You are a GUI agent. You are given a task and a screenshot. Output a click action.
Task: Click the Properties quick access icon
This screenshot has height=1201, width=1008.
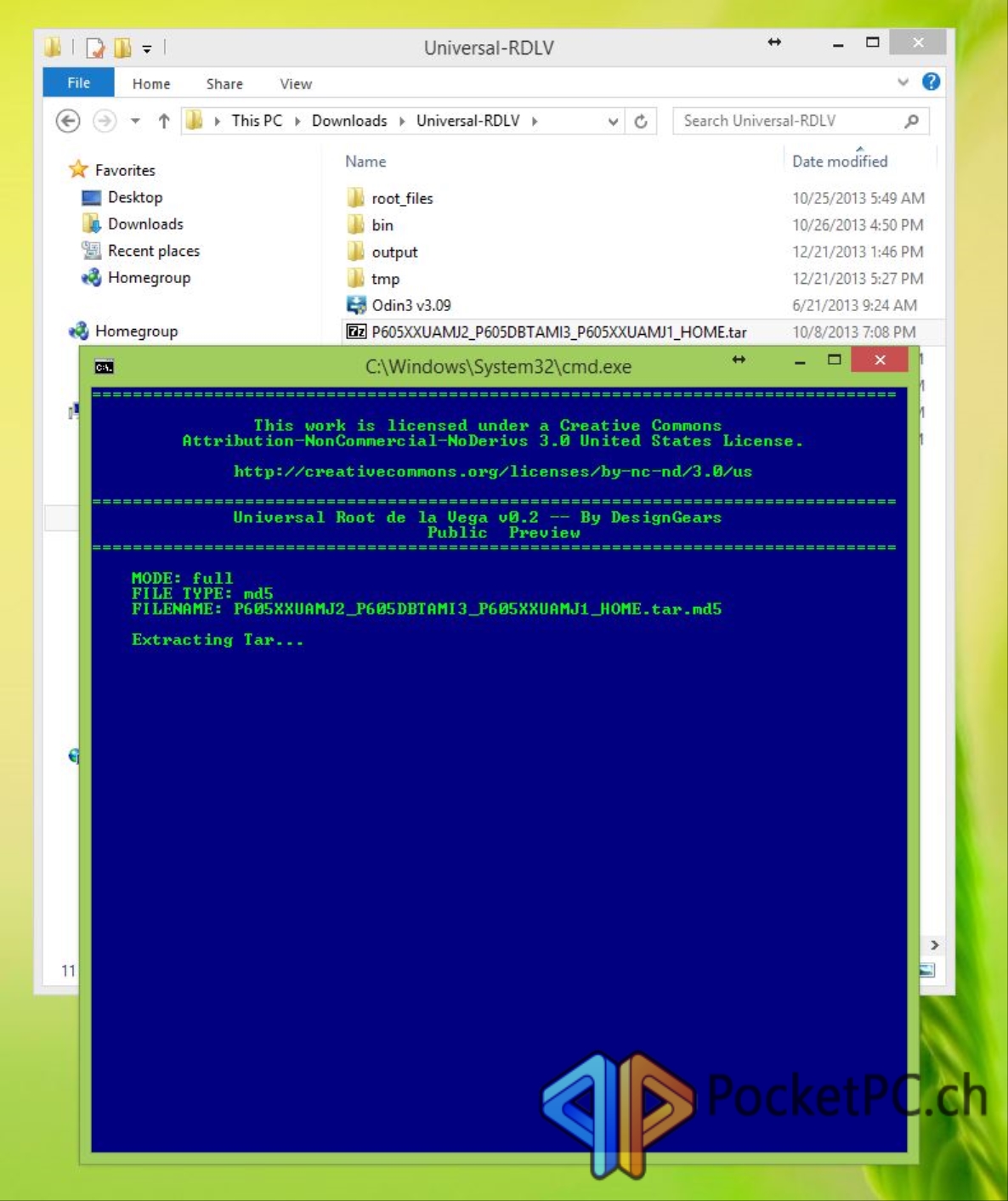pos(95,48)
